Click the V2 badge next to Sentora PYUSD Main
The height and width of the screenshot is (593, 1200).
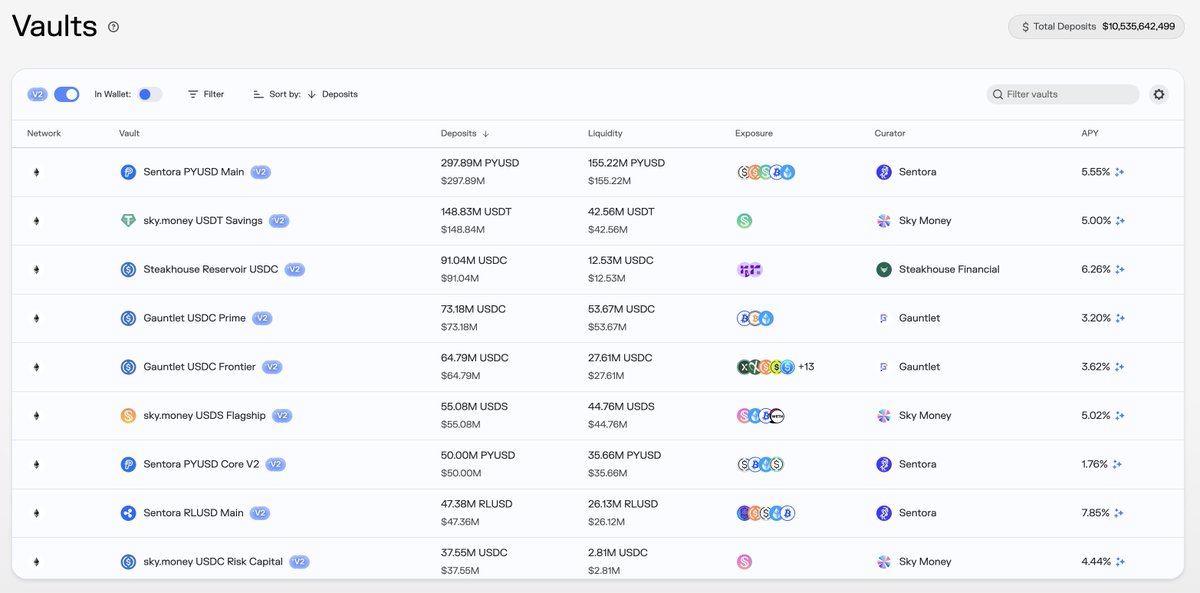coord(261,172)
